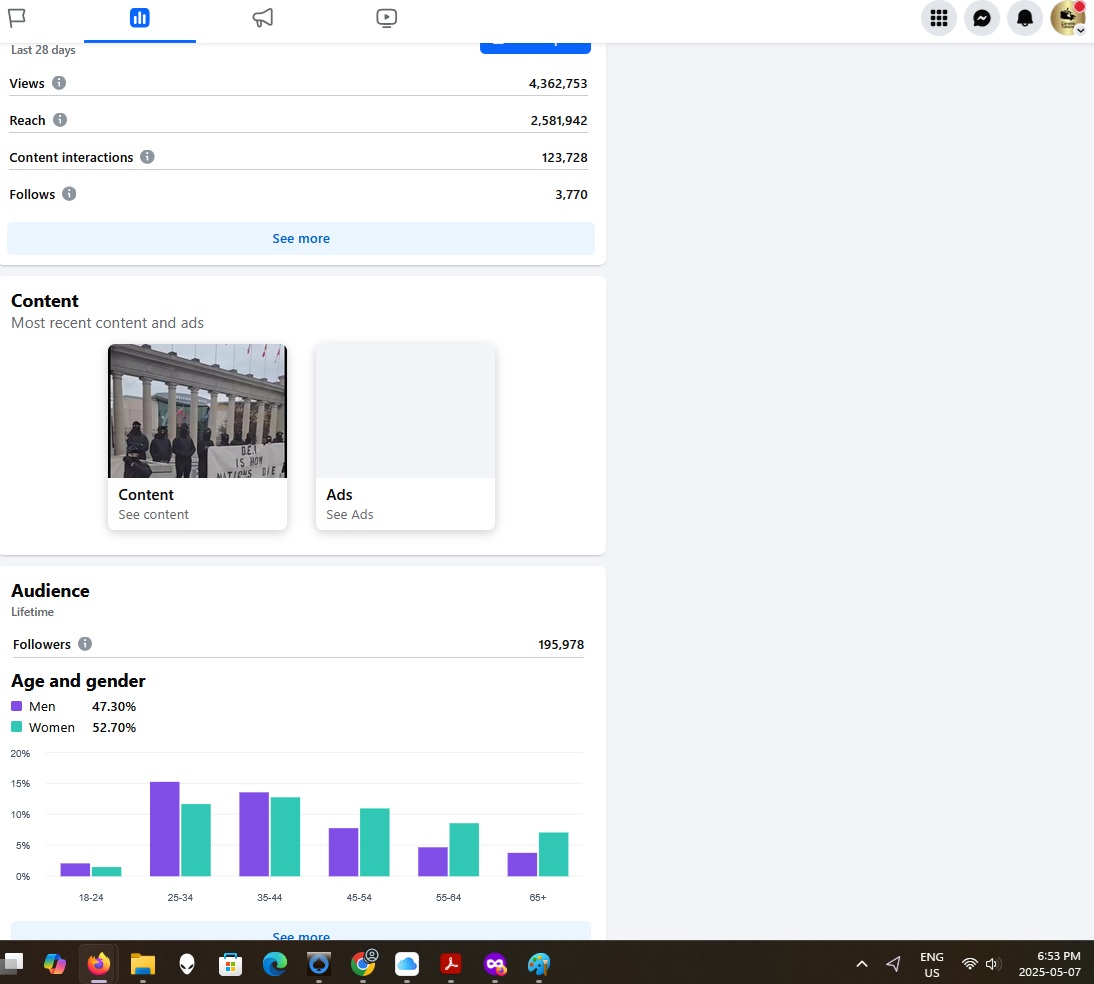
Task: Open the Wi-Fi network tray icon
Action: click(969, 964)
